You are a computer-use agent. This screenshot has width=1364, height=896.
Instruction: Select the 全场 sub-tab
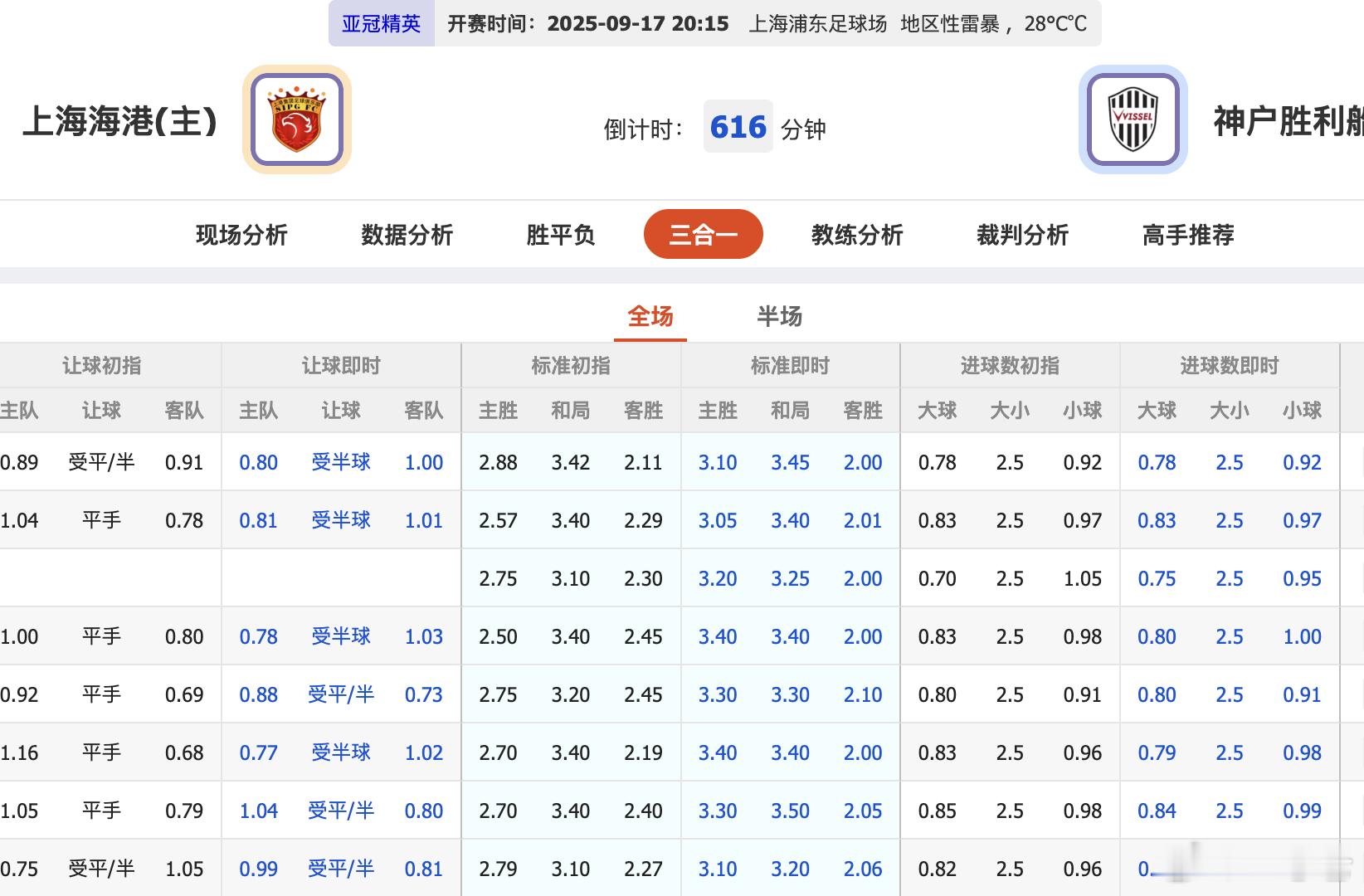pyautogui.click(x=650, y=316)
